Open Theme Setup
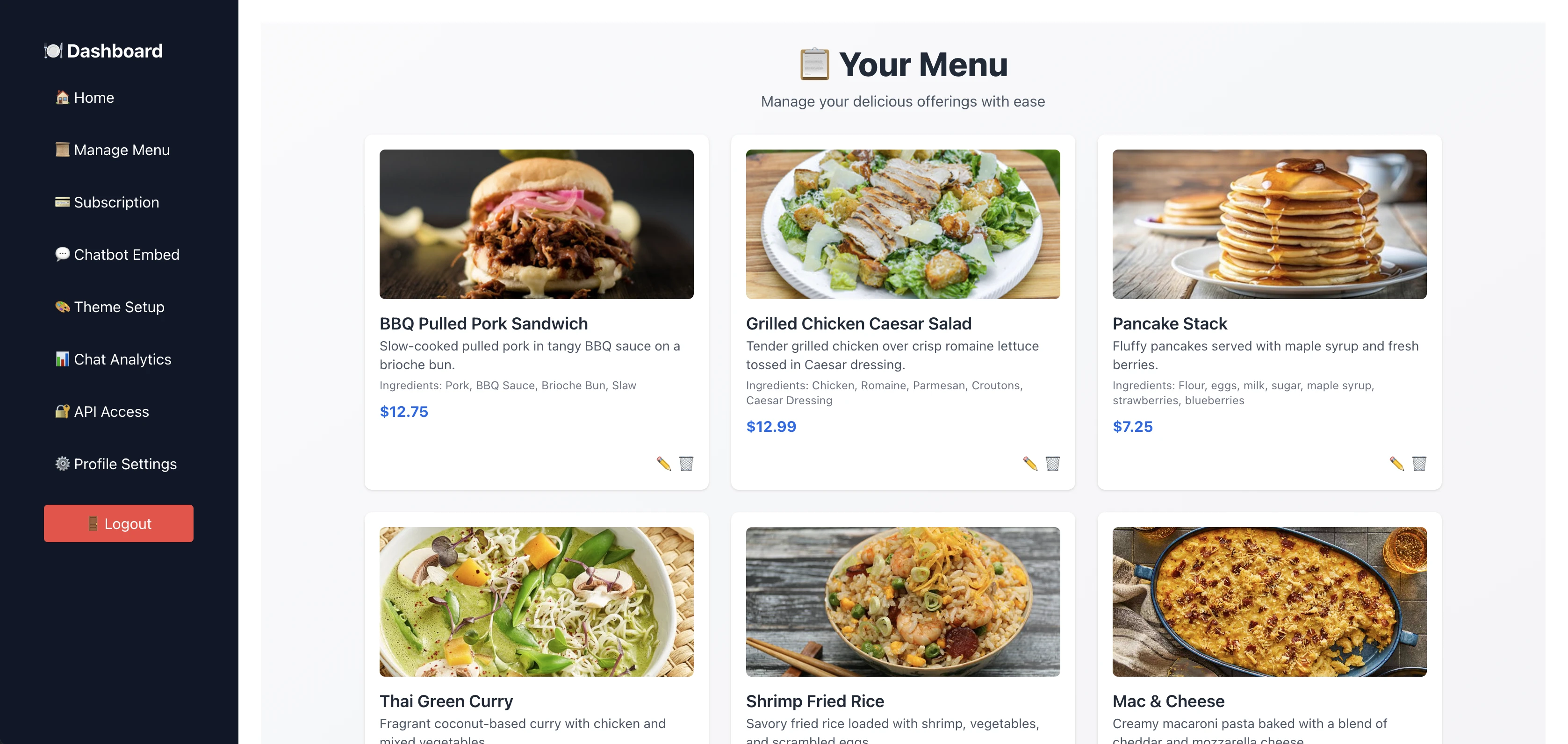1568x744 pixels. coord(119,307)
